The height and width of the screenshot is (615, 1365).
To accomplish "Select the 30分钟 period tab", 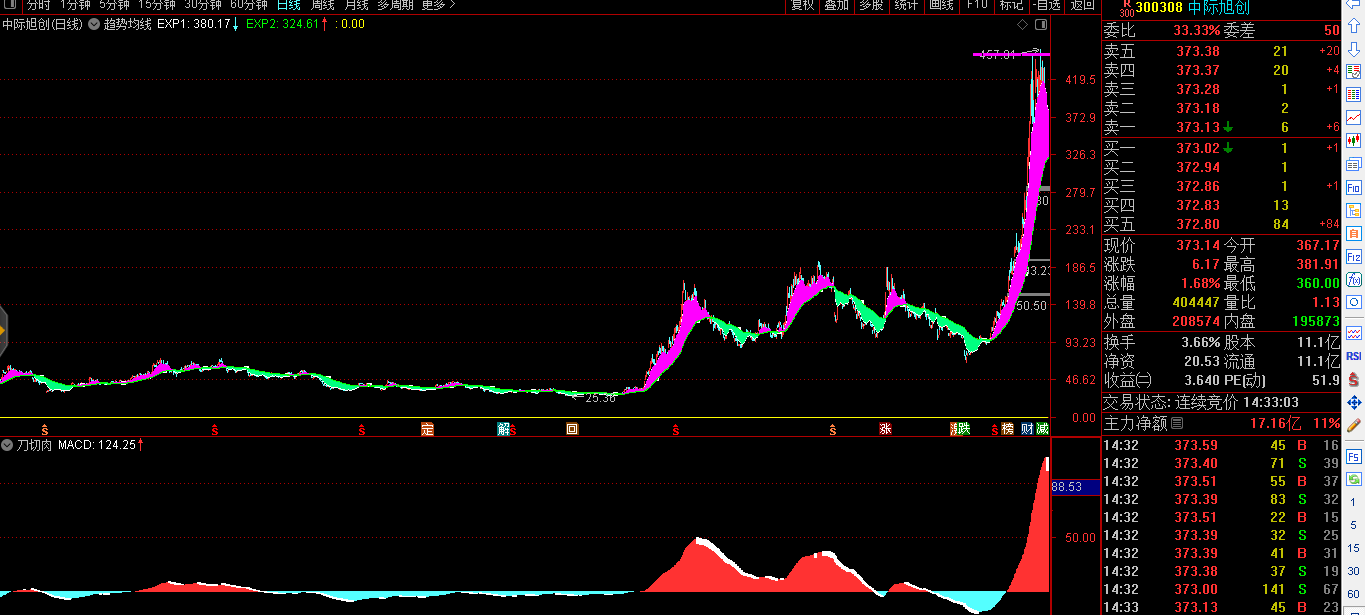I will [x=202, y=5].
